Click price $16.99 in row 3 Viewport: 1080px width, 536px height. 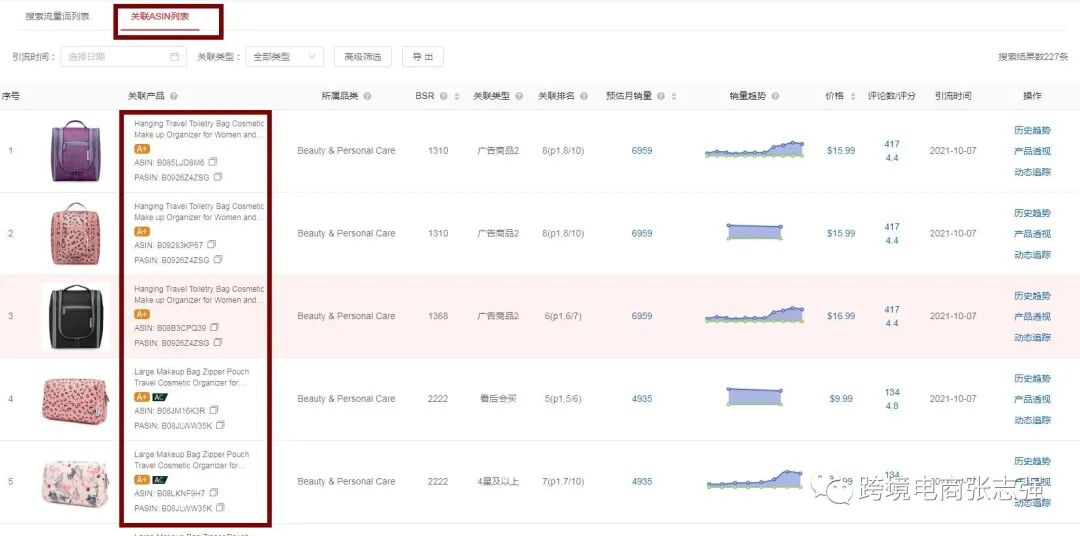(841, 316)
